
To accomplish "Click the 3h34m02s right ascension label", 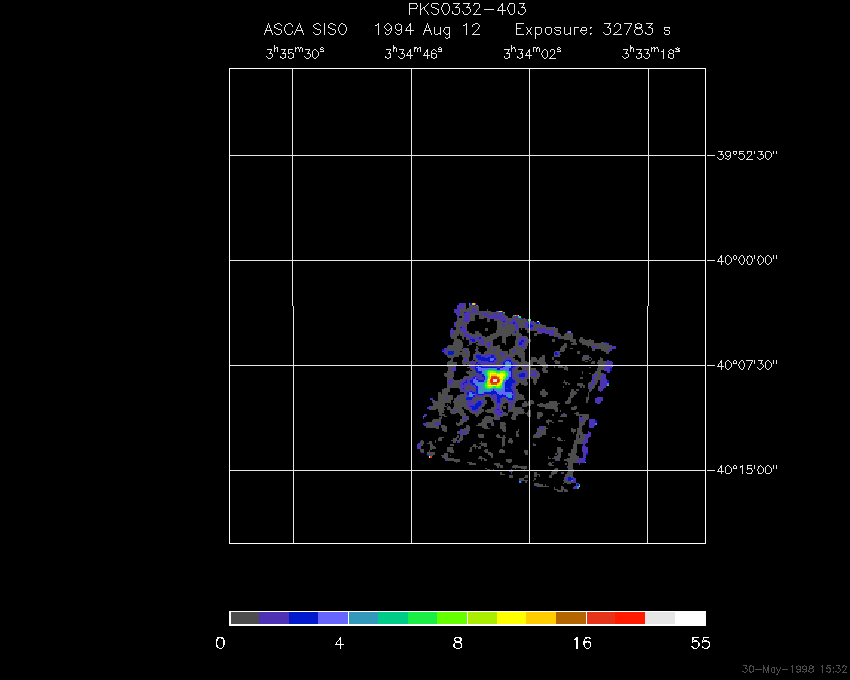I will click(x=532, y=54).
